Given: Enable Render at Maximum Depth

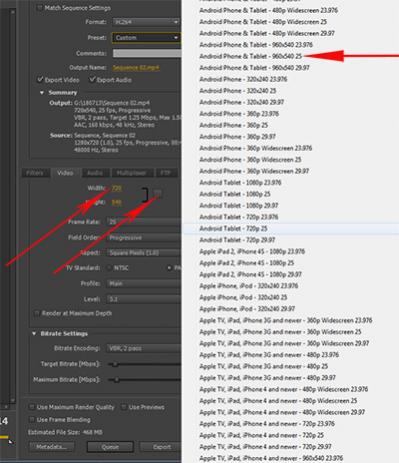Looking at the screenshot, I should [x=37, y=313].
